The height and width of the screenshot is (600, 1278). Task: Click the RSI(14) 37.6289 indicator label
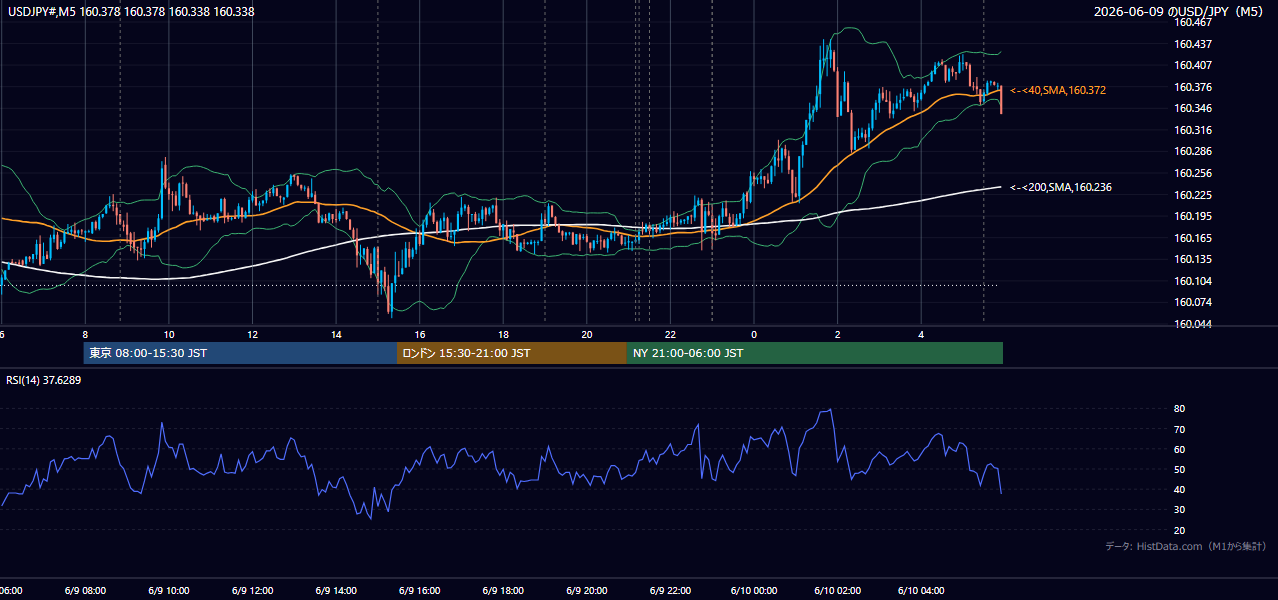(x=44, y=380)
